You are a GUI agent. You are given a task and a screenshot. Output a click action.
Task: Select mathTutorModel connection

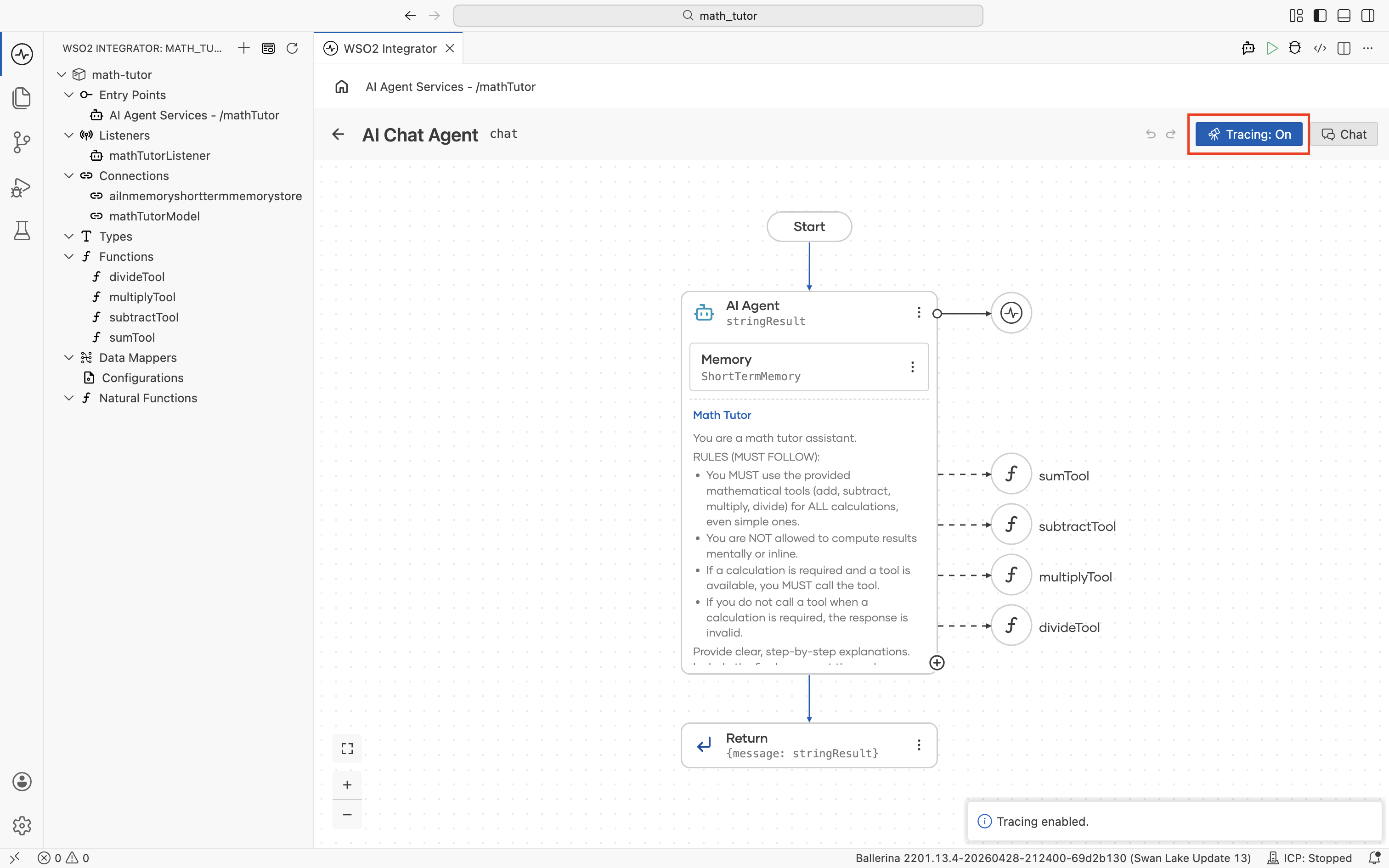(x=179, y=216)
